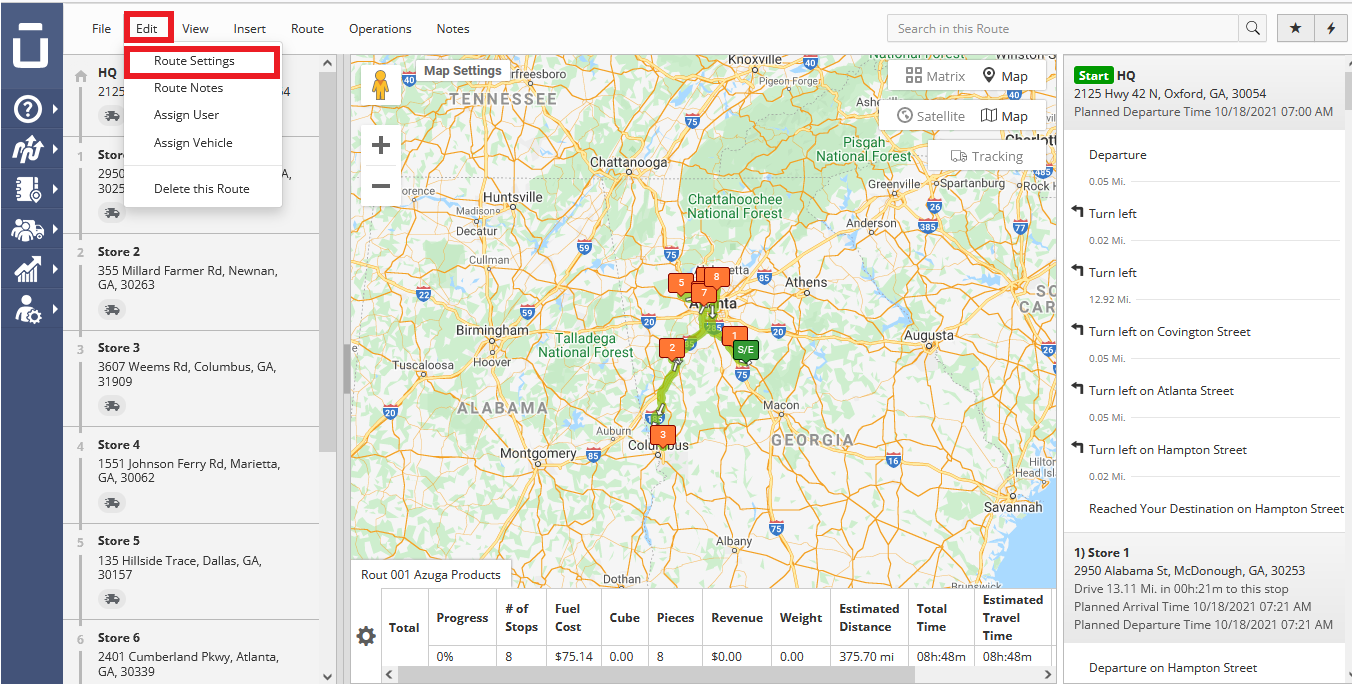
Task: Open the View menu
Action: tap(195, 29)
